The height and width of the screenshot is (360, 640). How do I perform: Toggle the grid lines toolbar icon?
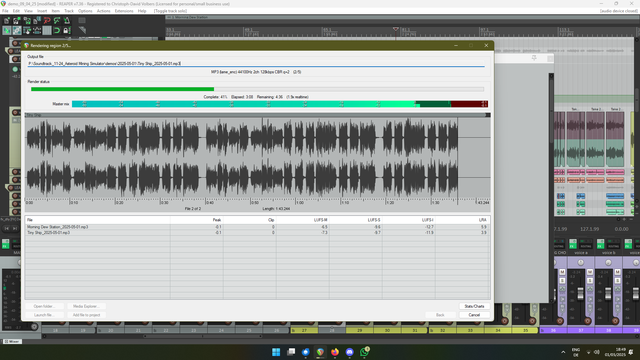click(x=47, y=30)
